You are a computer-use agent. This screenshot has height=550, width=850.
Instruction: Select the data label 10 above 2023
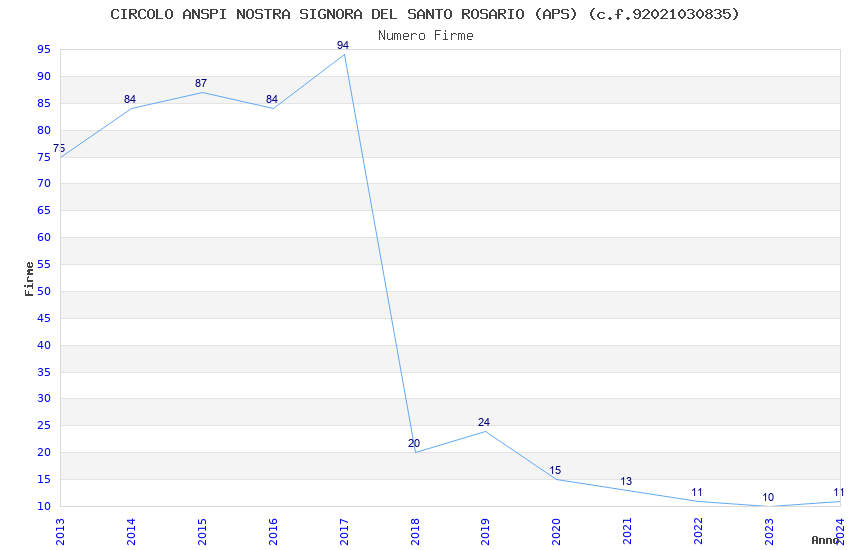pyautogui.click(x=768, y=497)
